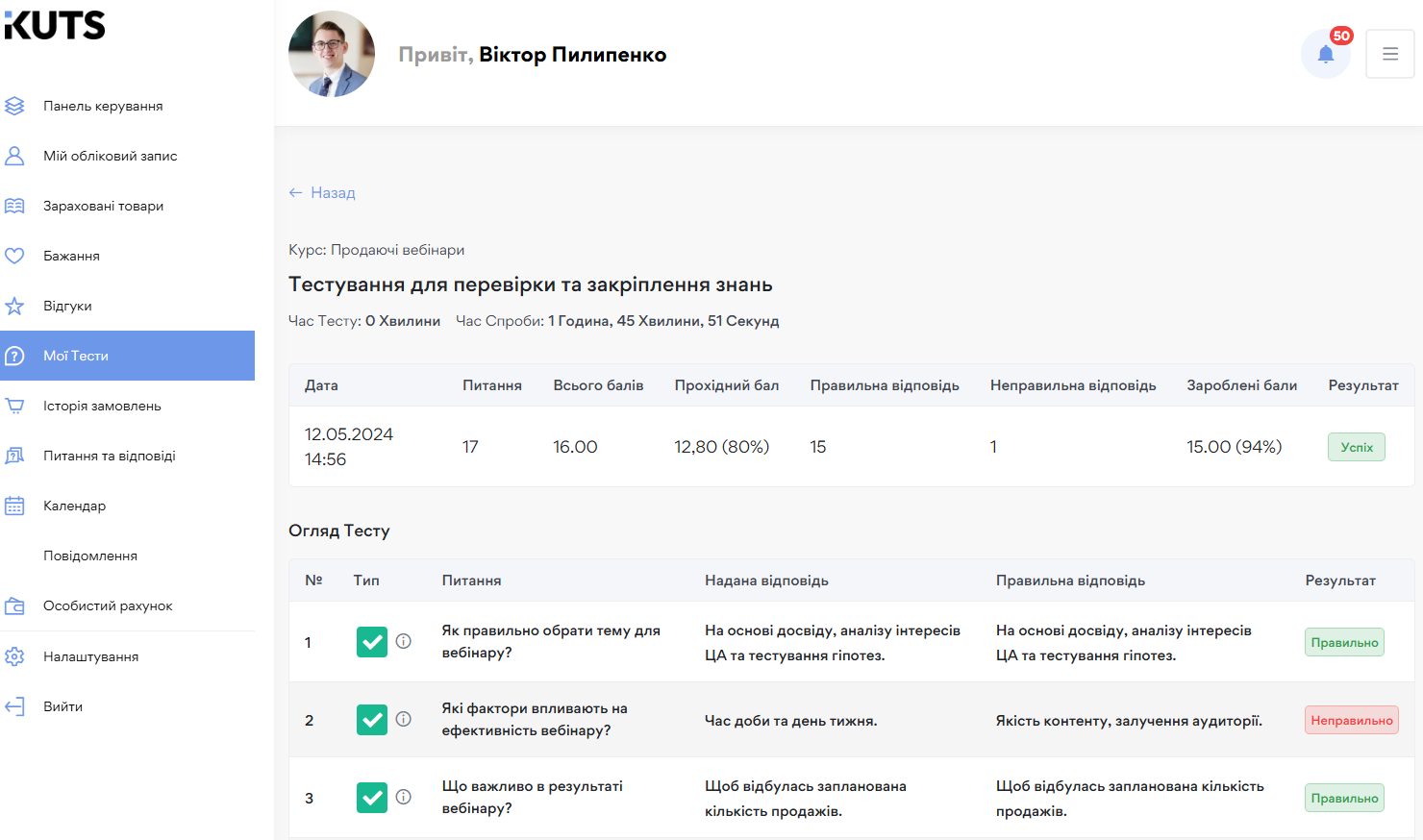
Task: Select the Мій обліковий запис profile icon
Action: pos(13,155)
